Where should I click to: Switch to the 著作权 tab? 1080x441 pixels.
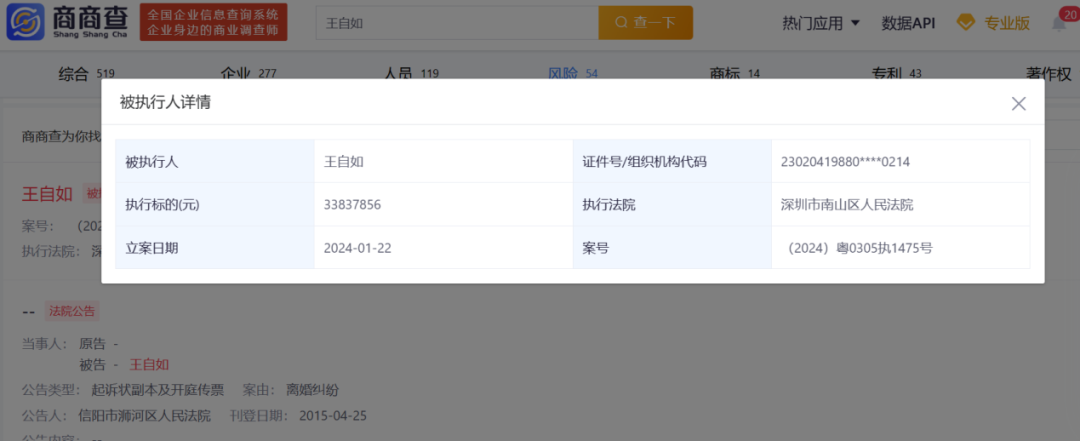[1049, 74]
